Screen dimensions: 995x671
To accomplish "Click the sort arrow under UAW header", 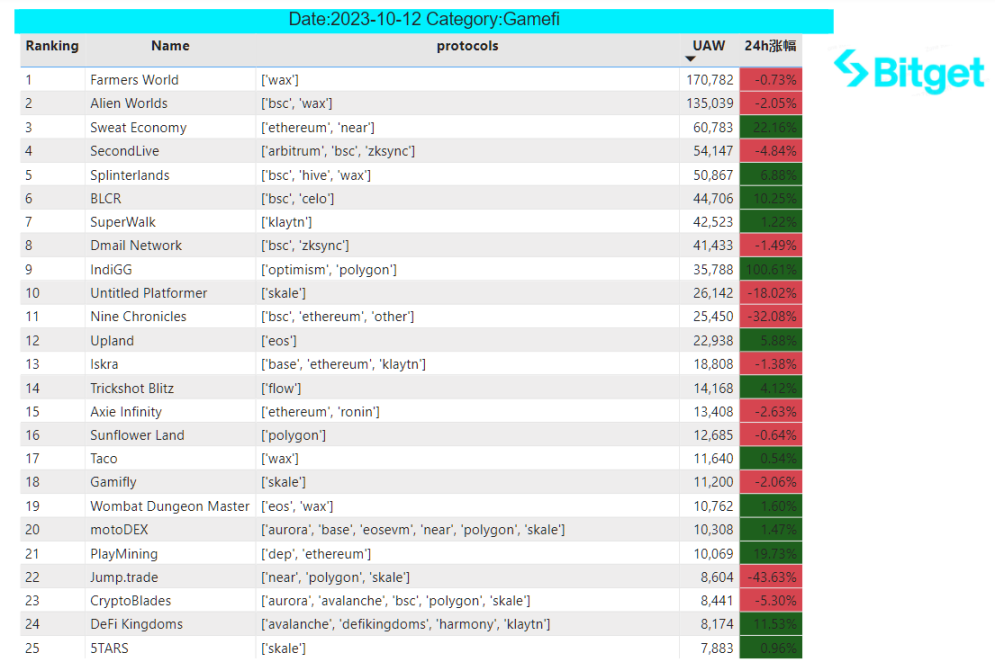I will [x=690, y=60].
